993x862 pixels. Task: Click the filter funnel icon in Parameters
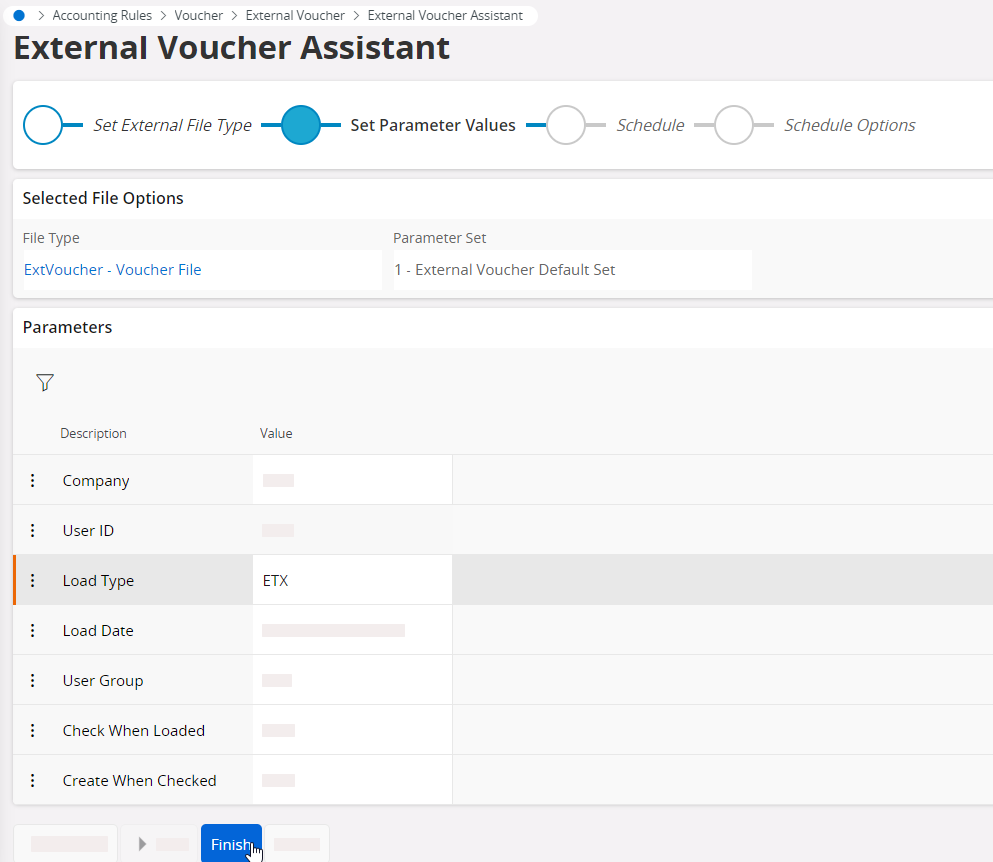pos(44,382)
